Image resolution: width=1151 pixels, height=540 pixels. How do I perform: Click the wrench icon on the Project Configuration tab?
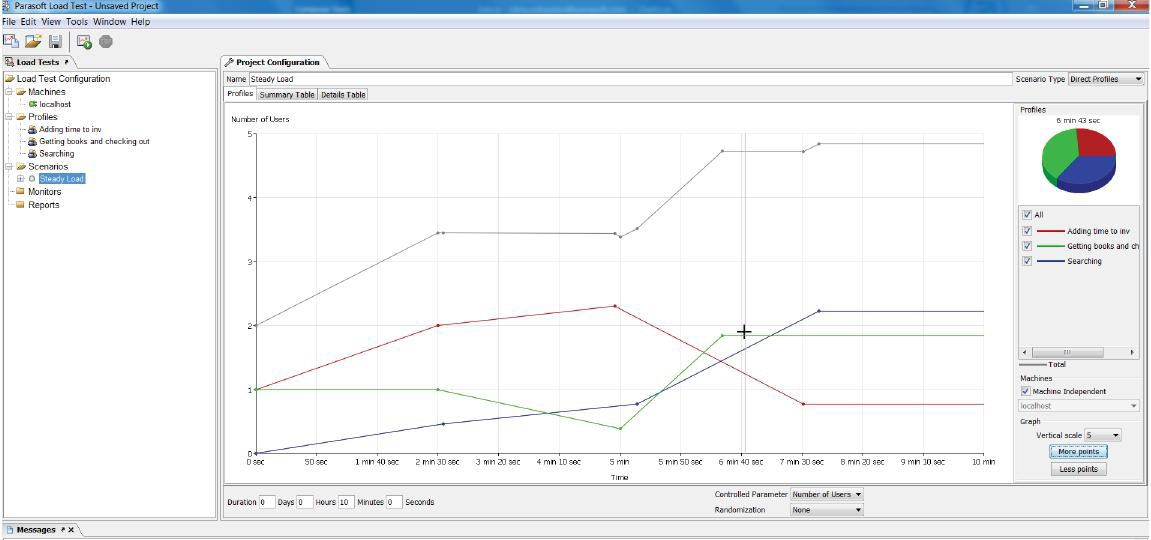point(229,62)
